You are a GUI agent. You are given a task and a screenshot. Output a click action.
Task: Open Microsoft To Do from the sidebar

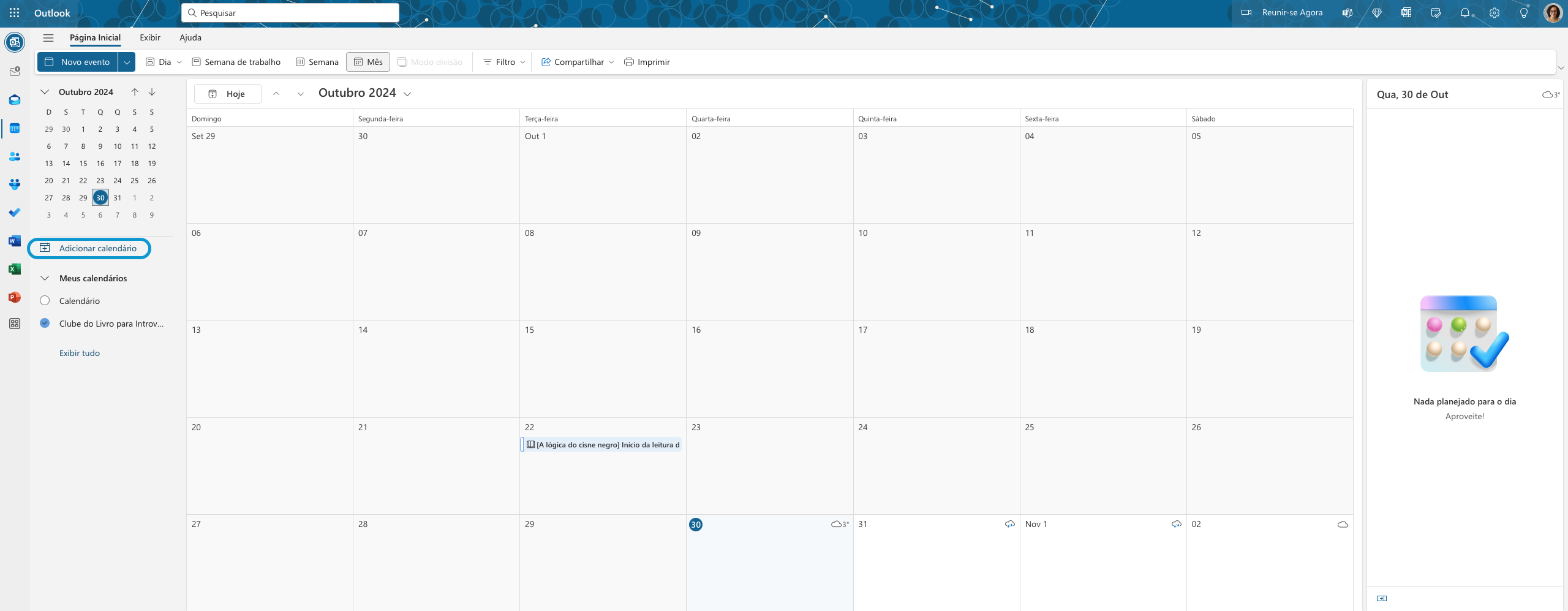[x=15, y=213]
